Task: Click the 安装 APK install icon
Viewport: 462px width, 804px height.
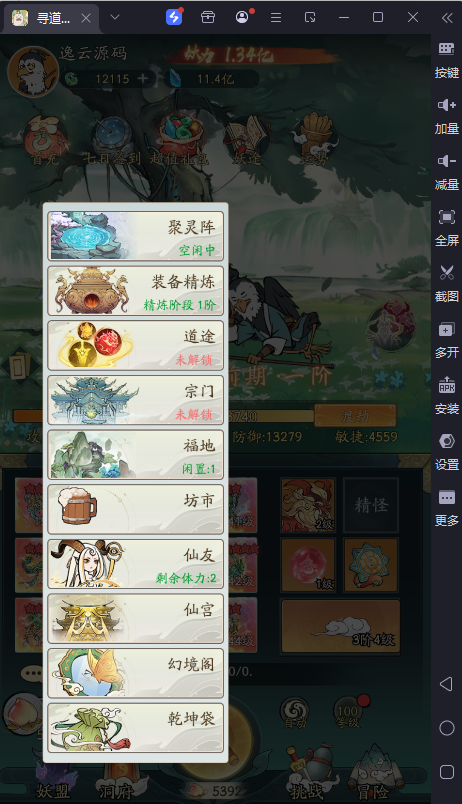Action: coord(447,396)
